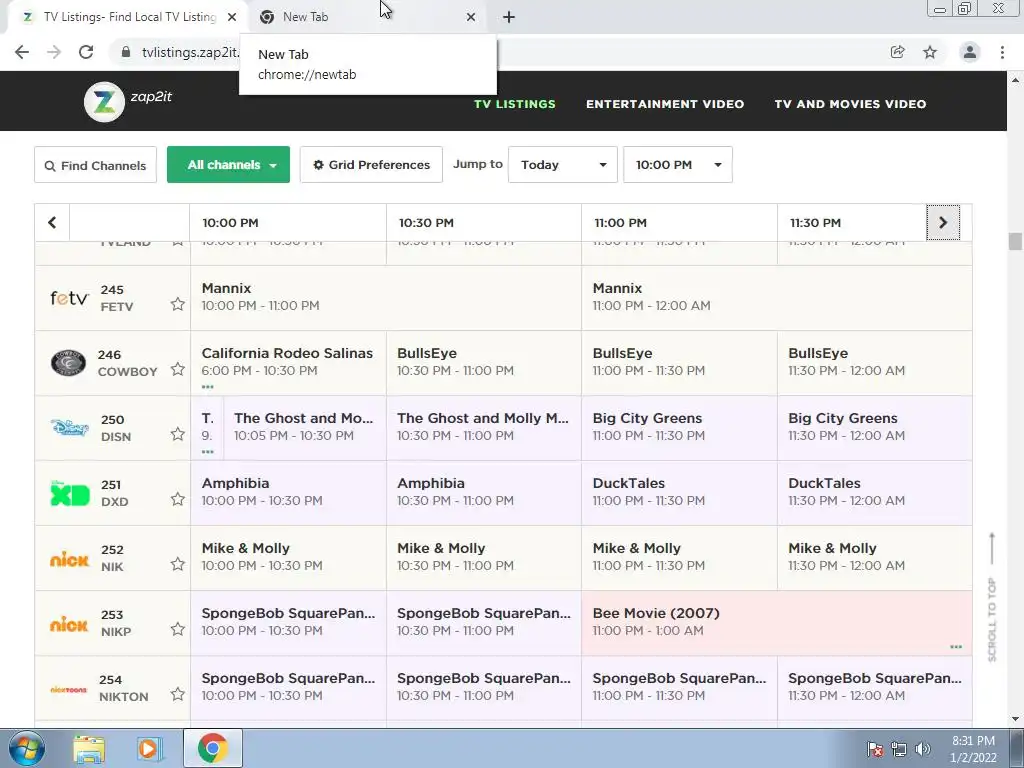Click Action Center flag tray icon

875,749
